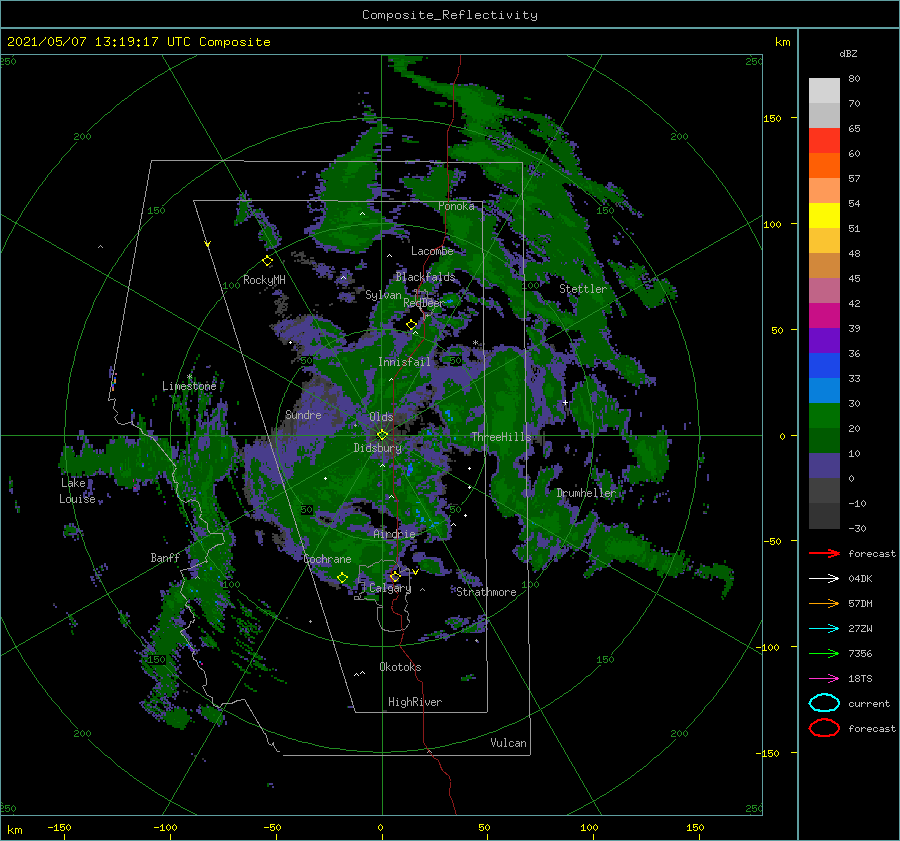Image resolution: width=900 pixels, height=841 pixels.
Task: Click the Limestone label
Action: click(189, 386)
